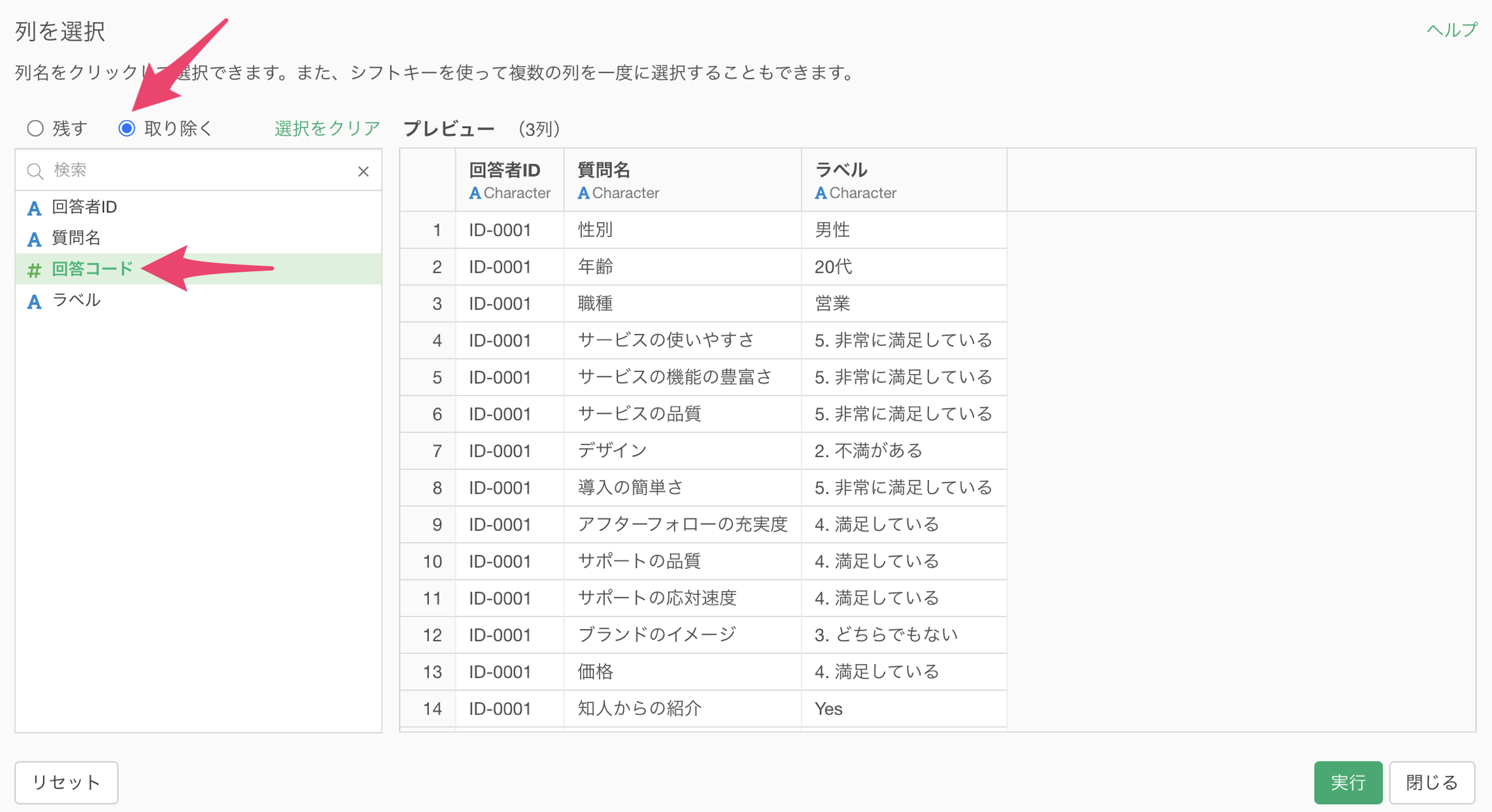Click the search magnifier icon
1492x812 pixels.
[x=35, y=171]
